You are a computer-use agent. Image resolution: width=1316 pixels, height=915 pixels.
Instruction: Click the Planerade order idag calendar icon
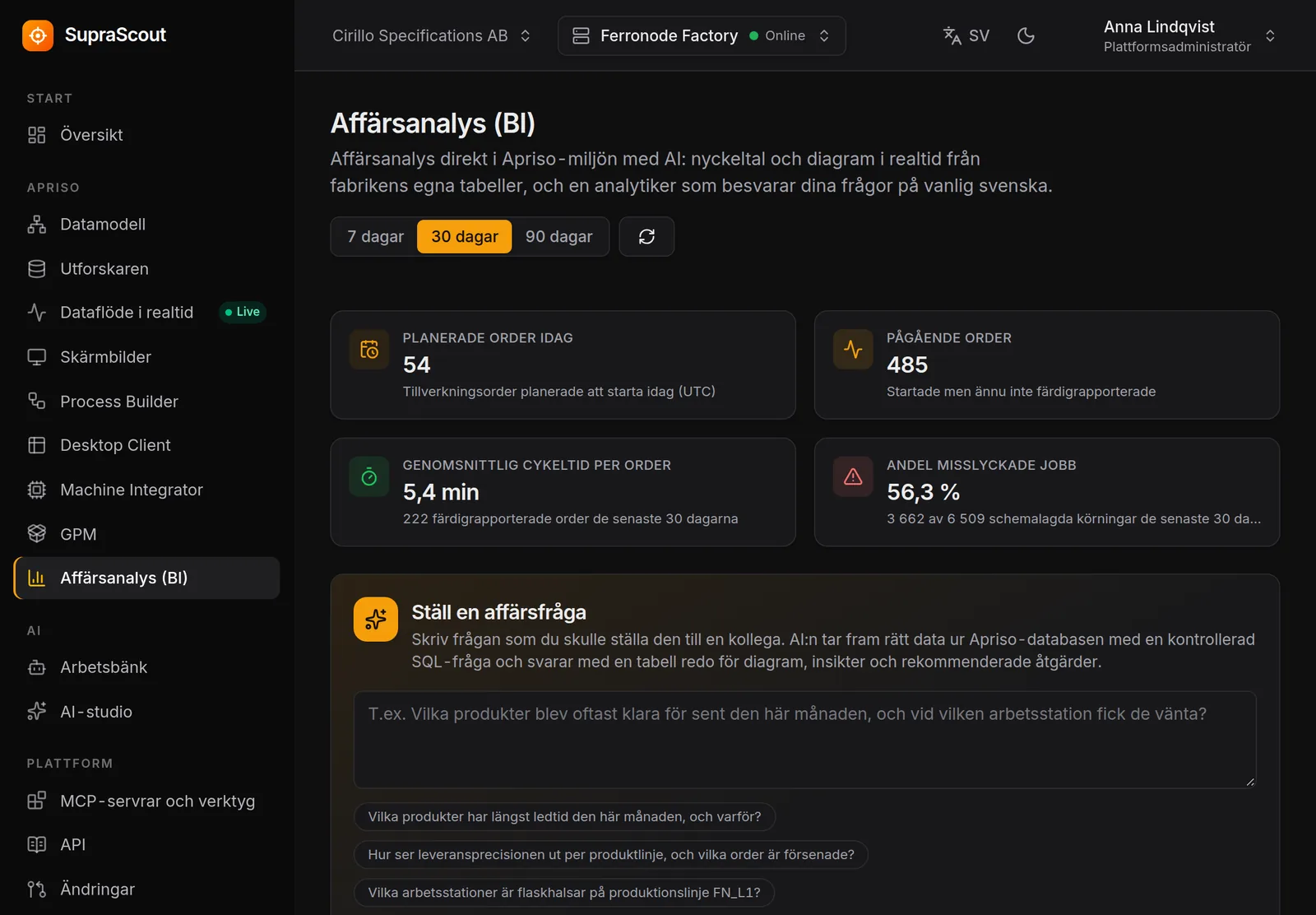[369, 350]
